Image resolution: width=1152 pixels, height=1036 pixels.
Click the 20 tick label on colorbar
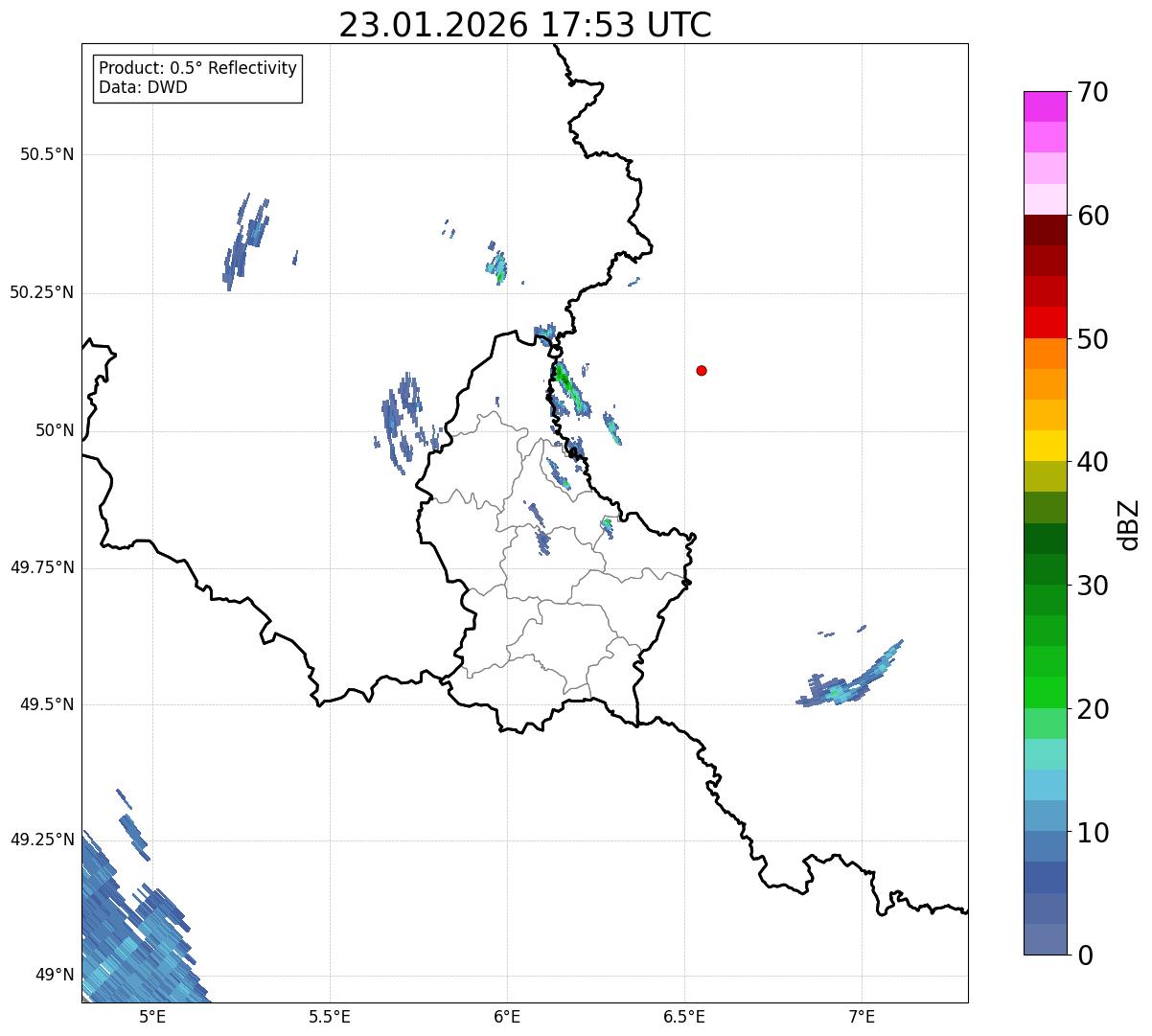1093,709
